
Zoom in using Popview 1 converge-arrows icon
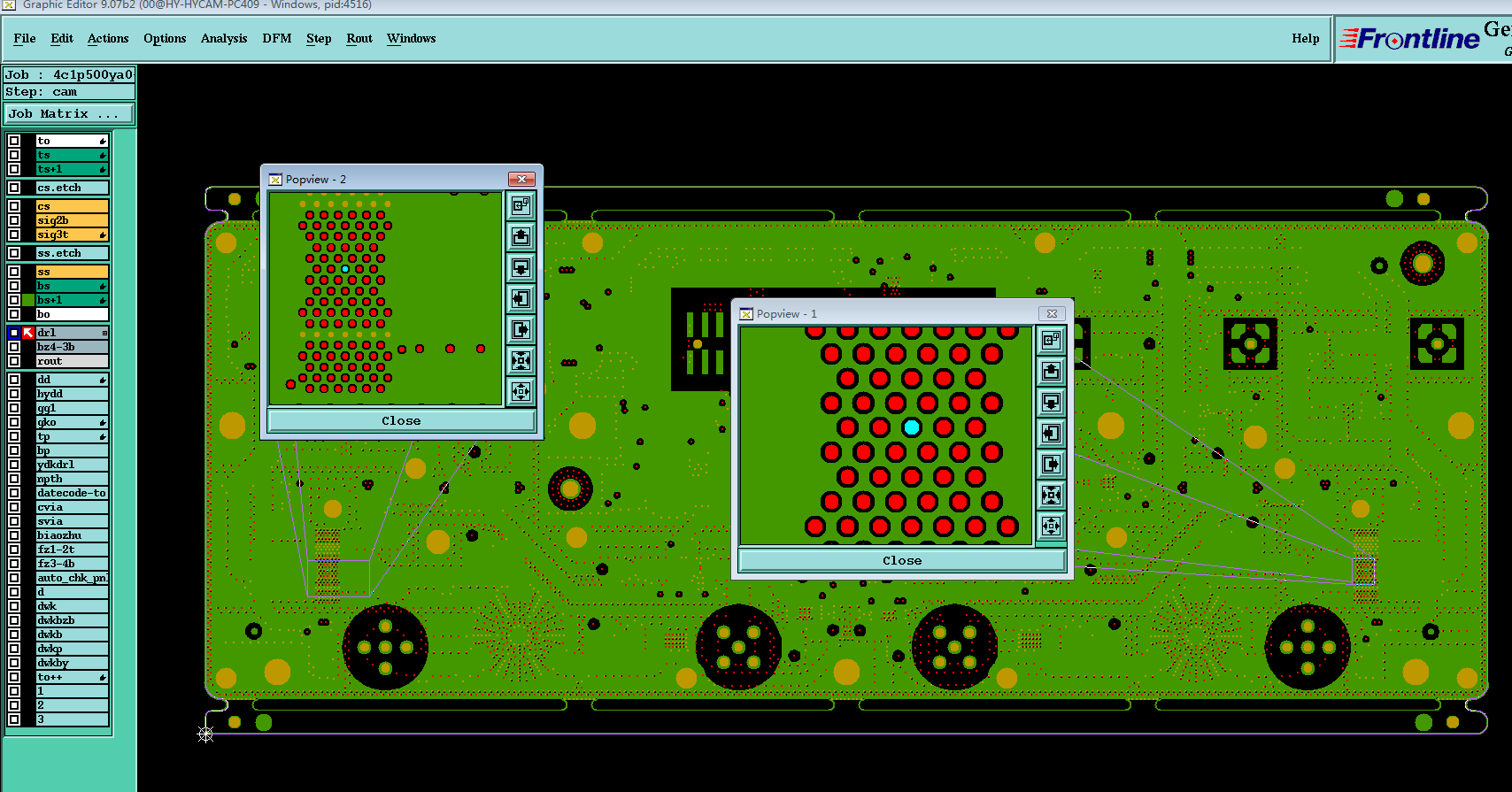1051,495
